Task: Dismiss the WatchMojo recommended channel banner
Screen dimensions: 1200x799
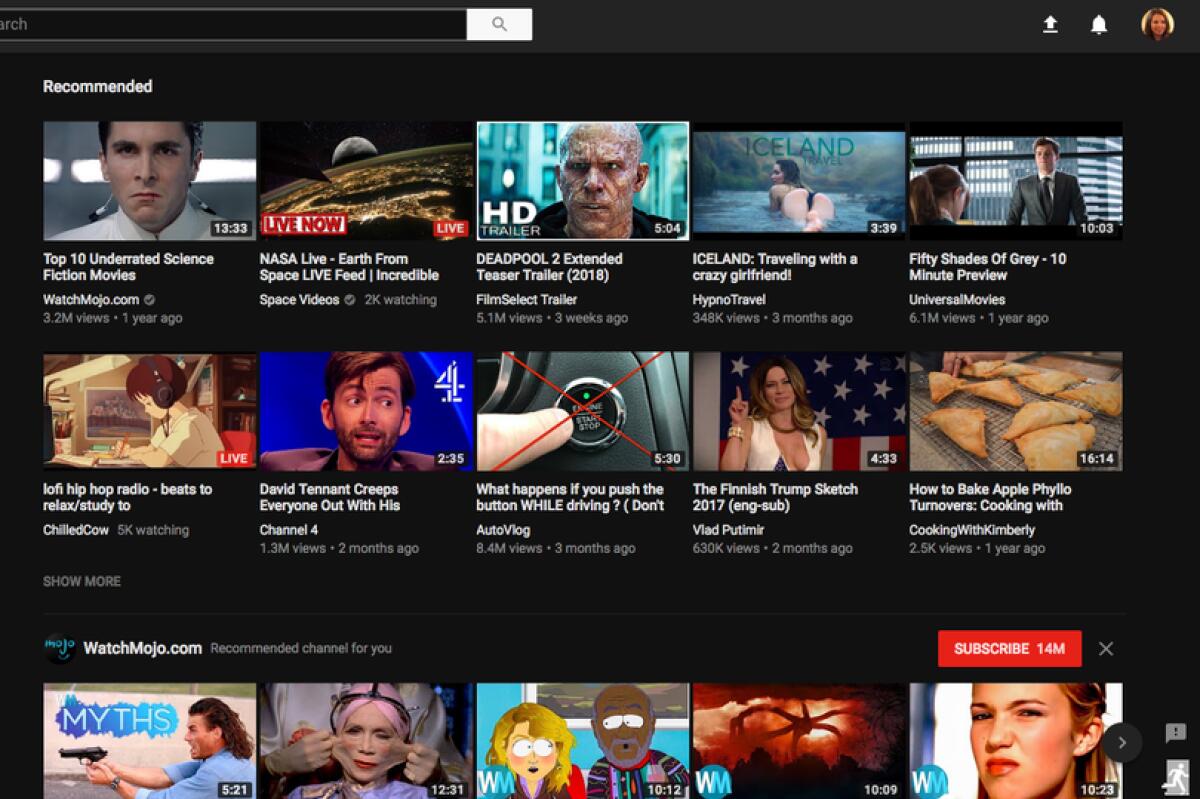Action: pyautogui.click(x=1106, y=648)
